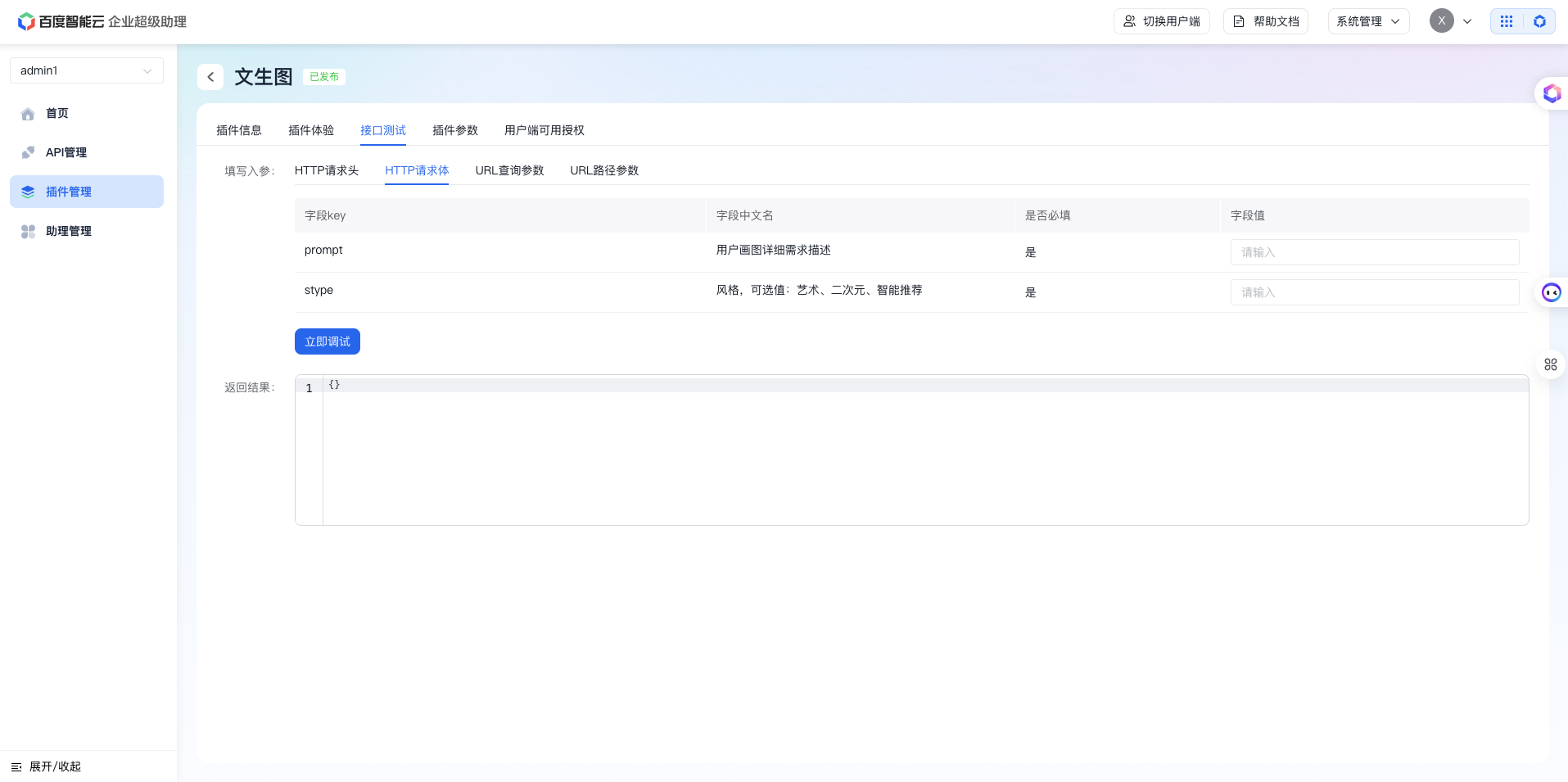Click the 展开/收起 collapse icon
This screenshot has height=782, width=1568.
point(16,767)
